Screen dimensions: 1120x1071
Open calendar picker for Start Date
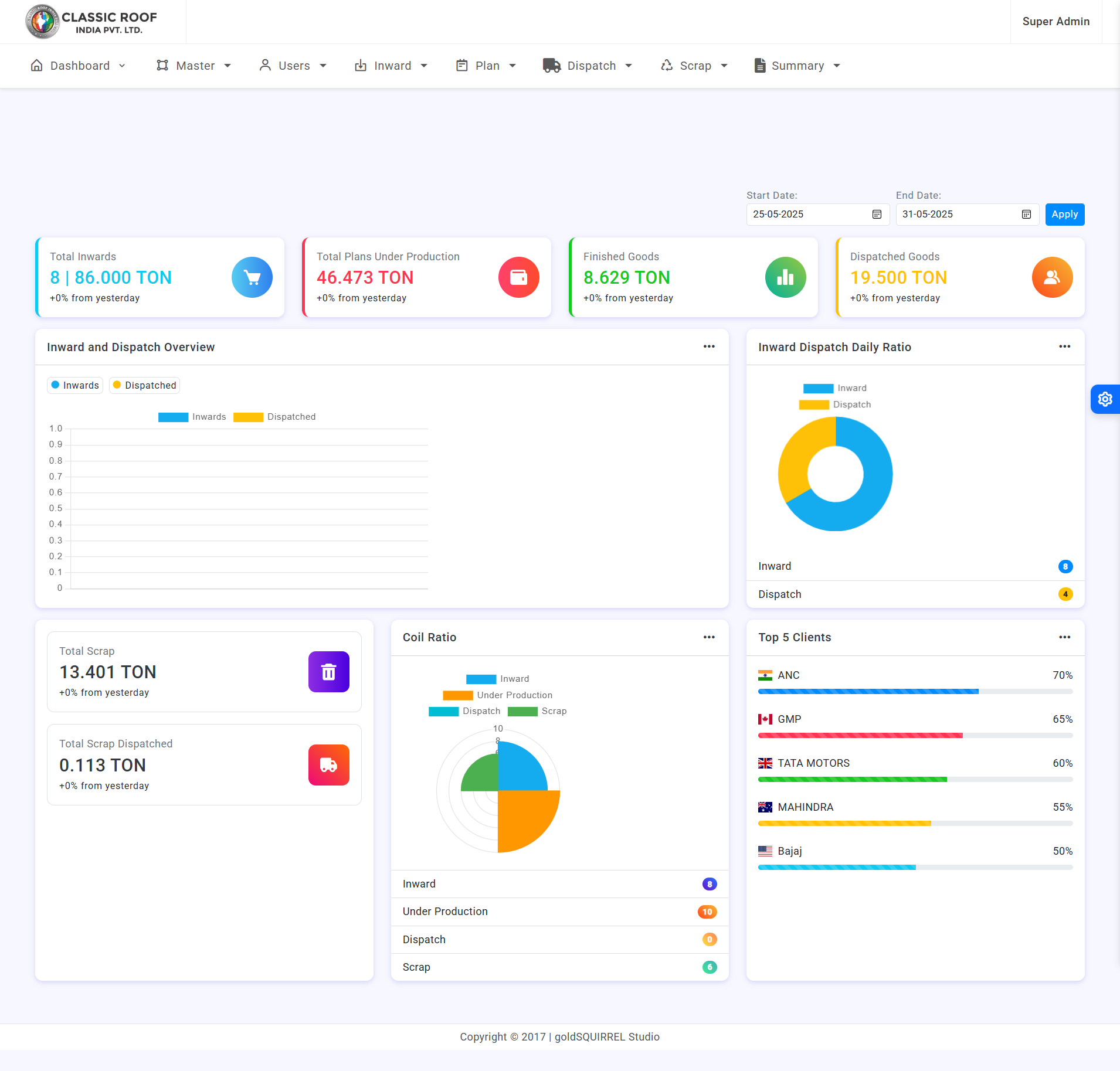pyautogui.click(x=877, y=215)
